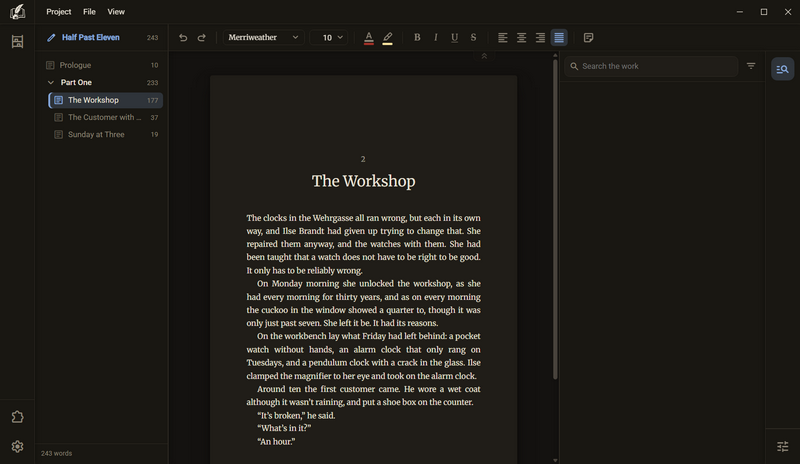Open The Customer with... scene
The height and width of the screenshot is (464, 800).
pyautogui.click(x=106, y=117)
